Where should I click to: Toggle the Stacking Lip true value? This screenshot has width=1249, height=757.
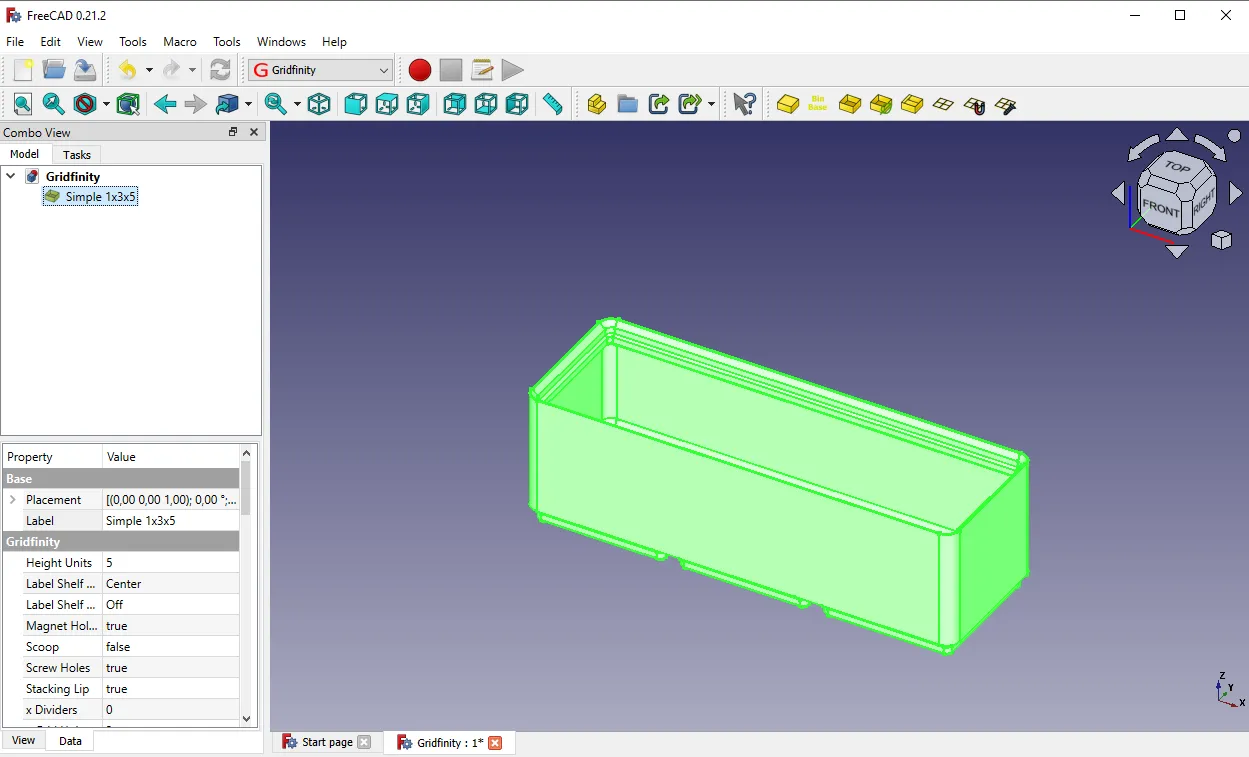(x=170, y=689)
